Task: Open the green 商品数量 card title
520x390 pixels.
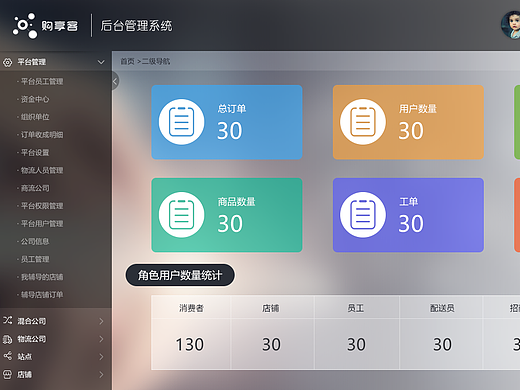Action: pos(237,202)
